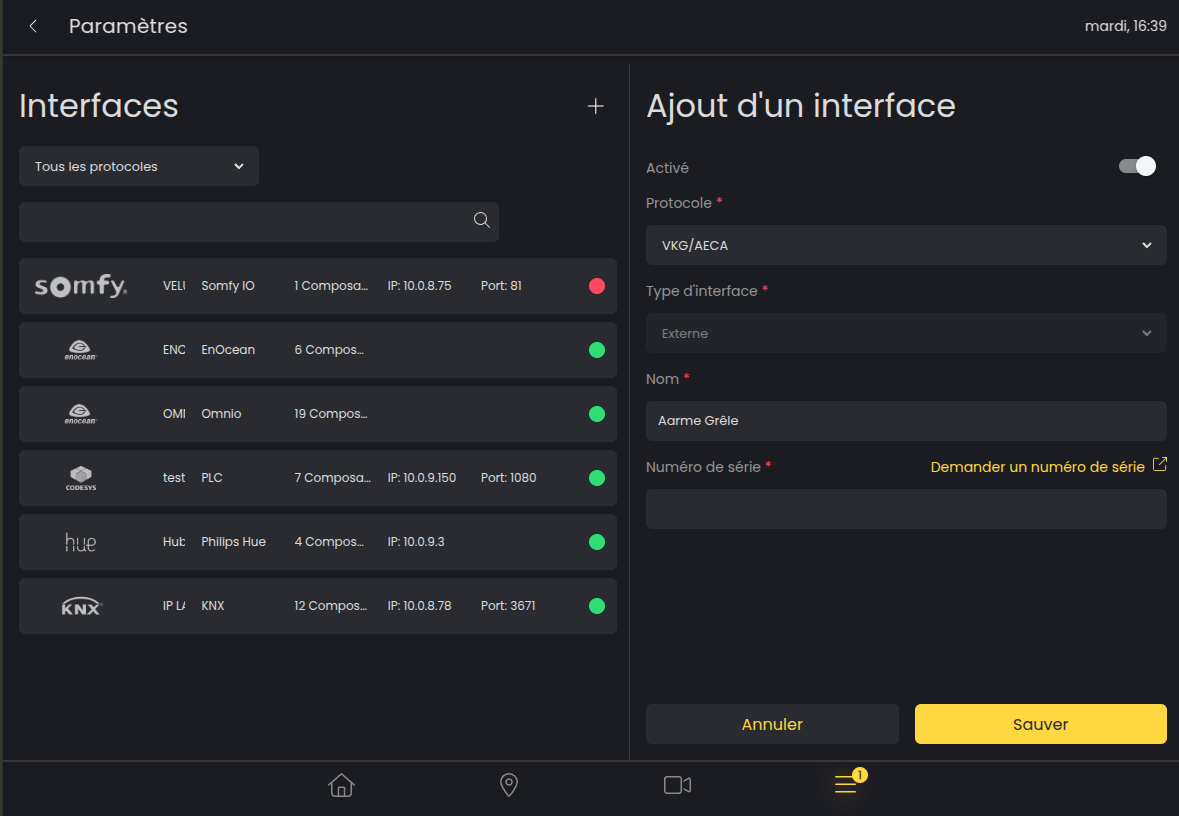Click the KNX logo in interface list

pos(81,606)
